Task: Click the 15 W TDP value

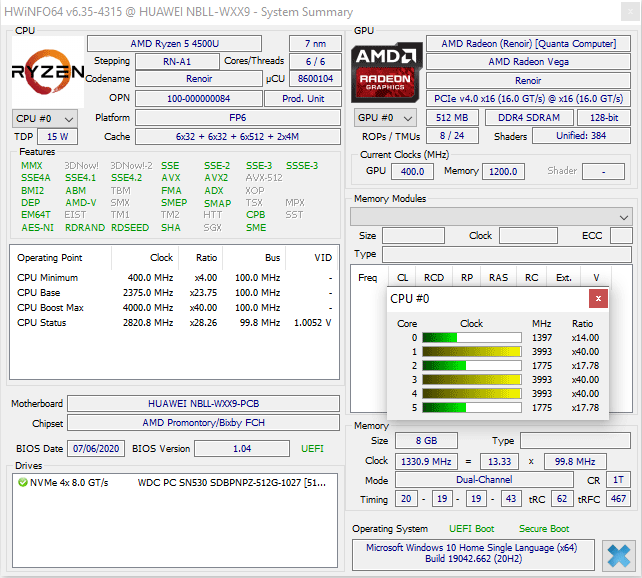Action: click(x=57, y=137)
